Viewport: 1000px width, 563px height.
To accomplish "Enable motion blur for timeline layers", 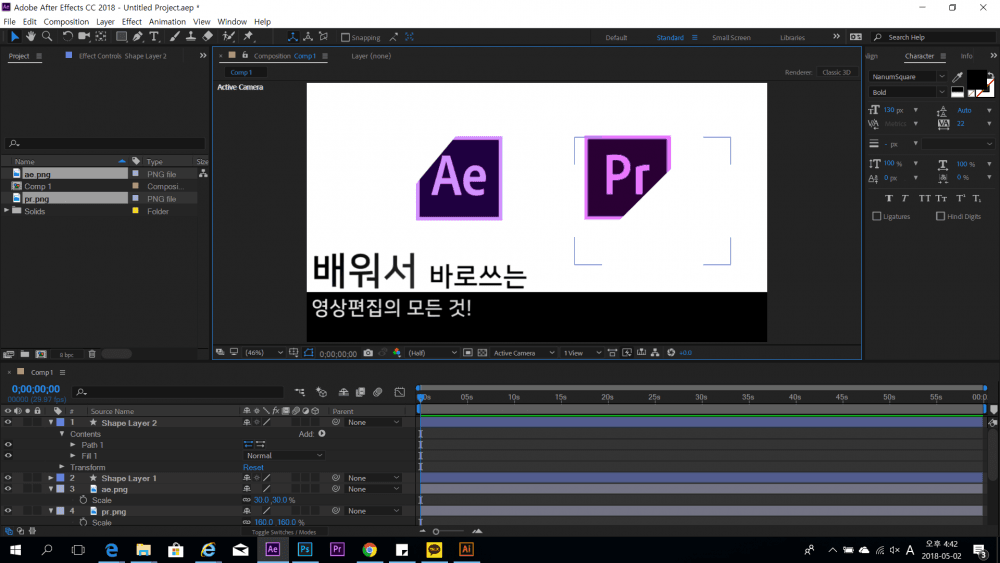I will click(x=378, y=392).
